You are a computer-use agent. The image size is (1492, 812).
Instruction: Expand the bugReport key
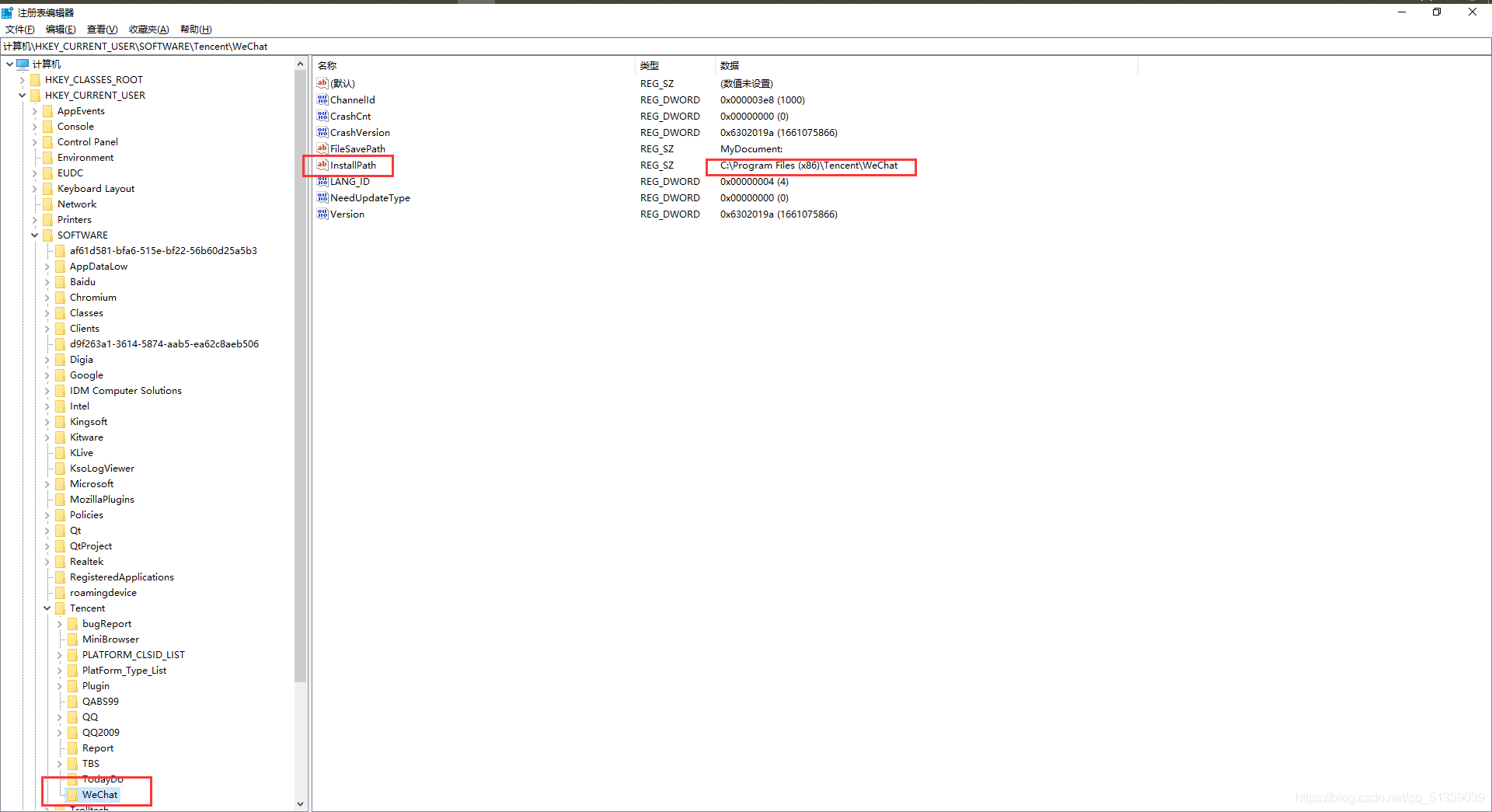(x=59, y=623)
